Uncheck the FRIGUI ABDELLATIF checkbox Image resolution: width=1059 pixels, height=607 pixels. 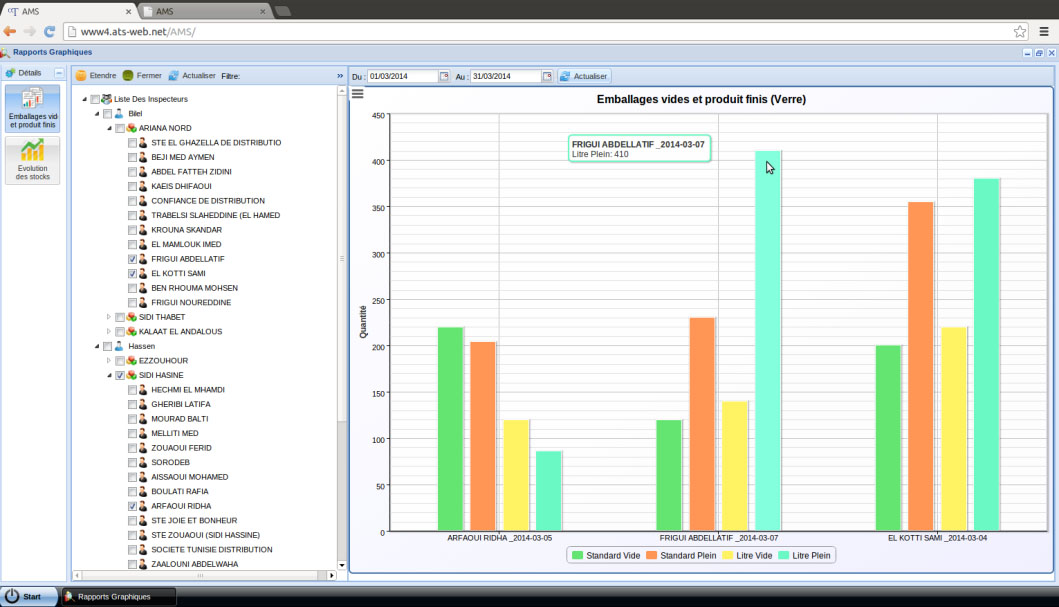133,259
